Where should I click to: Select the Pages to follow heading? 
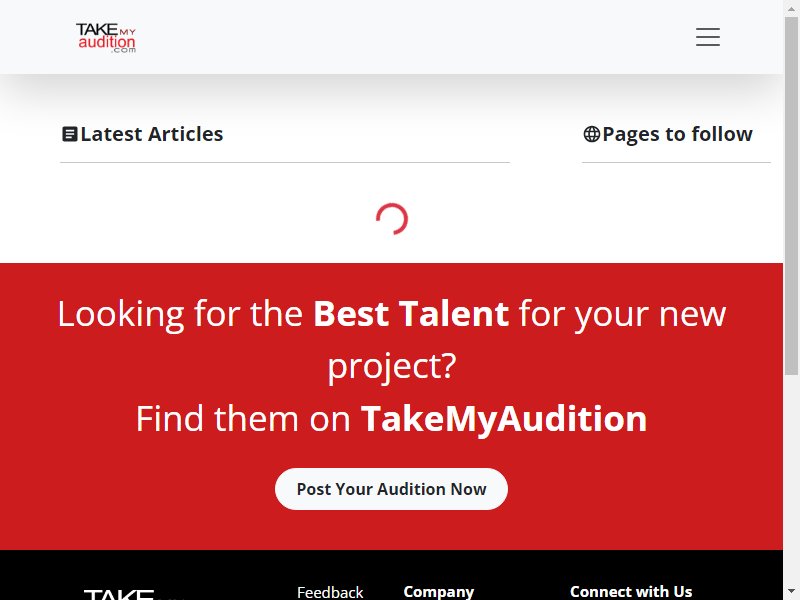677,134
